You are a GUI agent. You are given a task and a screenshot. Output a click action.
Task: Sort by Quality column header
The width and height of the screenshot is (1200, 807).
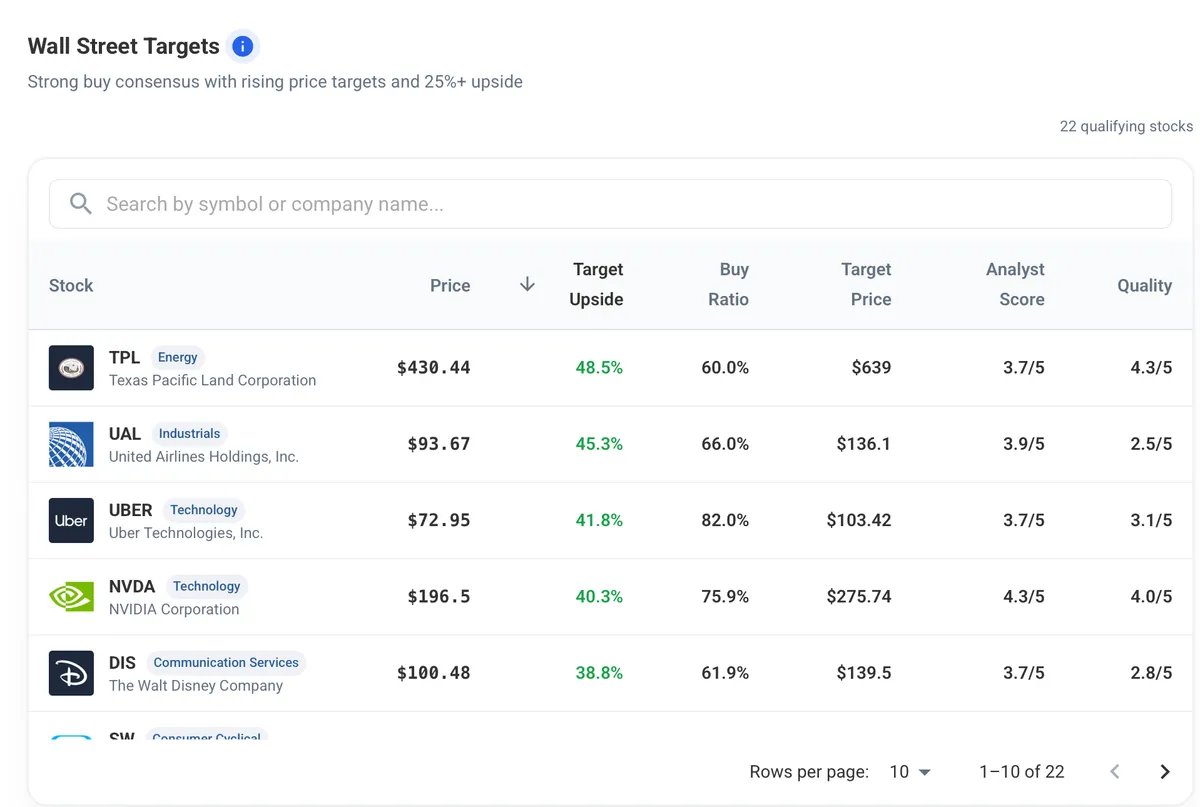[x=1145, y=285]
